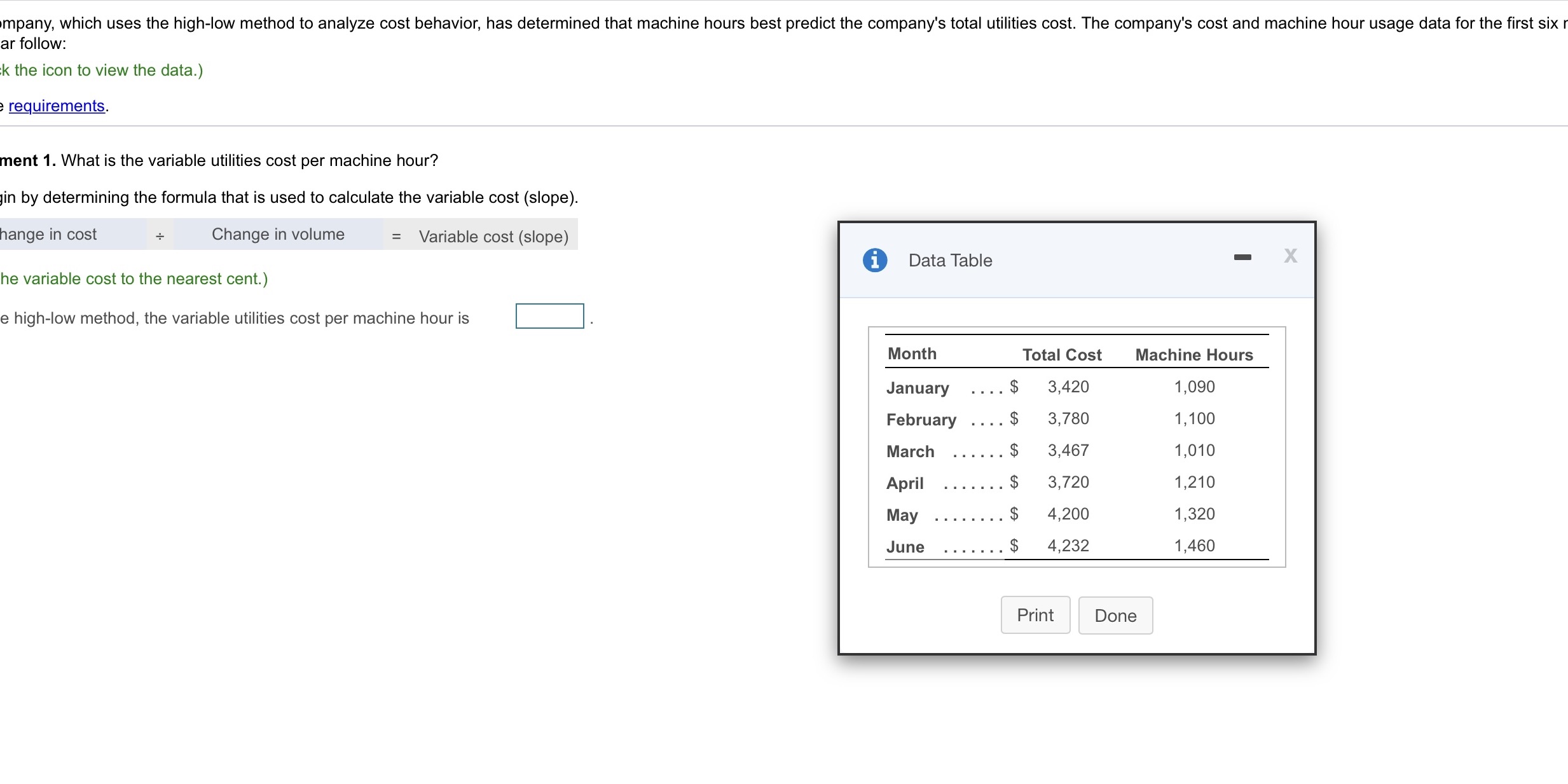
Task: Click the Requirement 1 question text
Action: [219, 160]
